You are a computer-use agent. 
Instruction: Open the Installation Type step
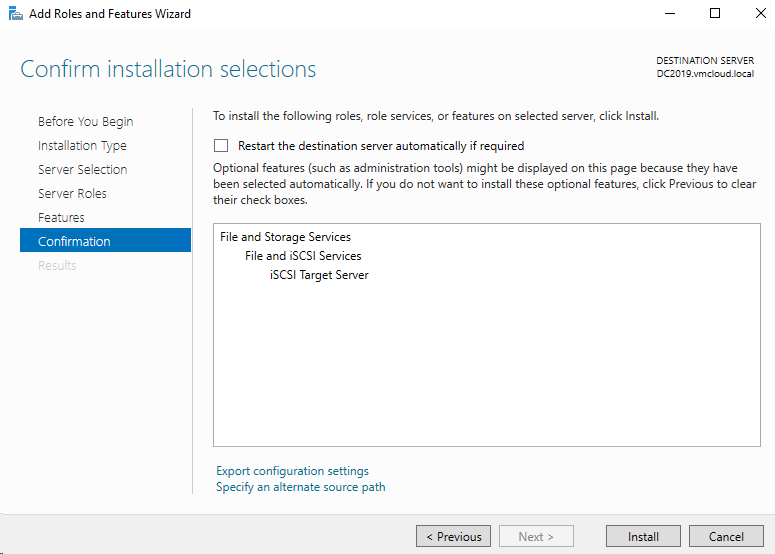(x=82, y=146)
